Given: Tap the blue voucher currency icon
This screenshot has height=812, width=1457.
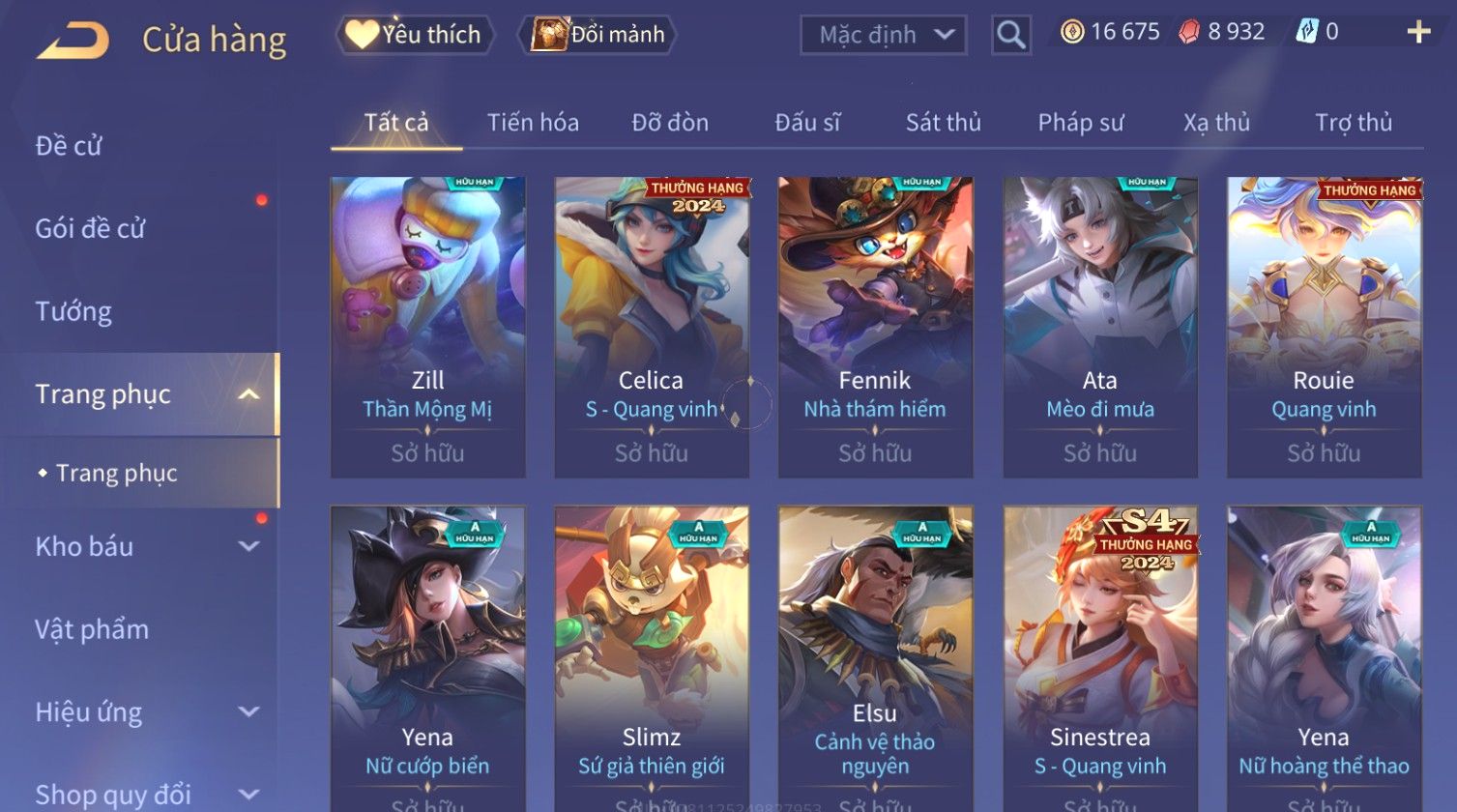Looking at the screenshot, I should 1306,32.
